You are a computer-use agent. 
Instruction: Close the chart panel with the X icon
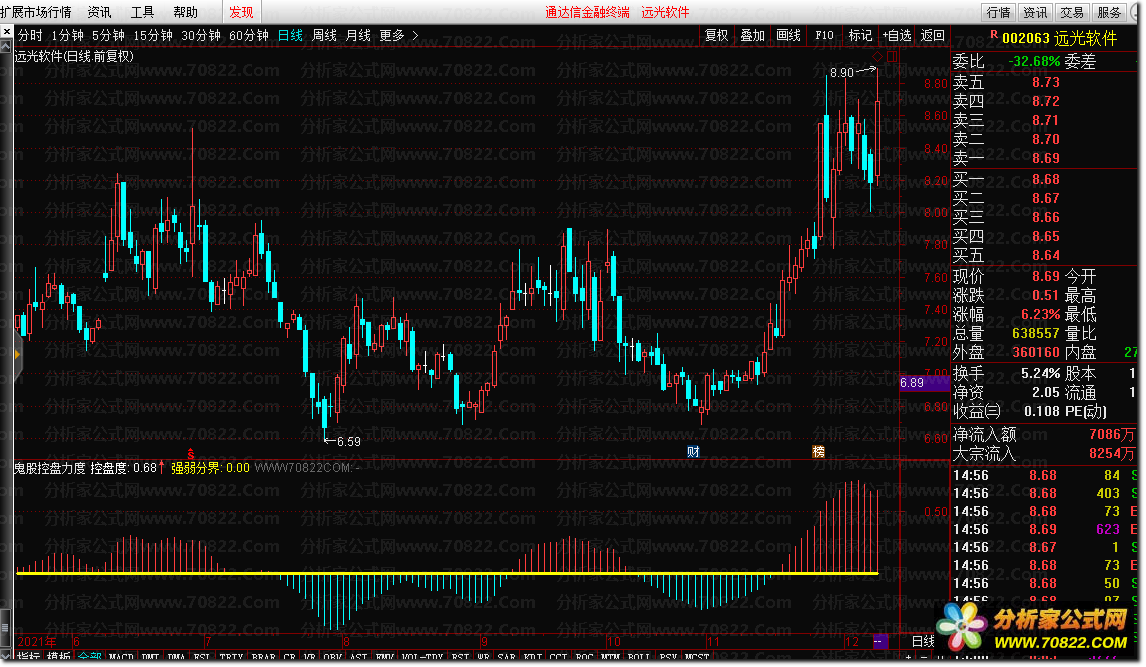tap(7, 32)
